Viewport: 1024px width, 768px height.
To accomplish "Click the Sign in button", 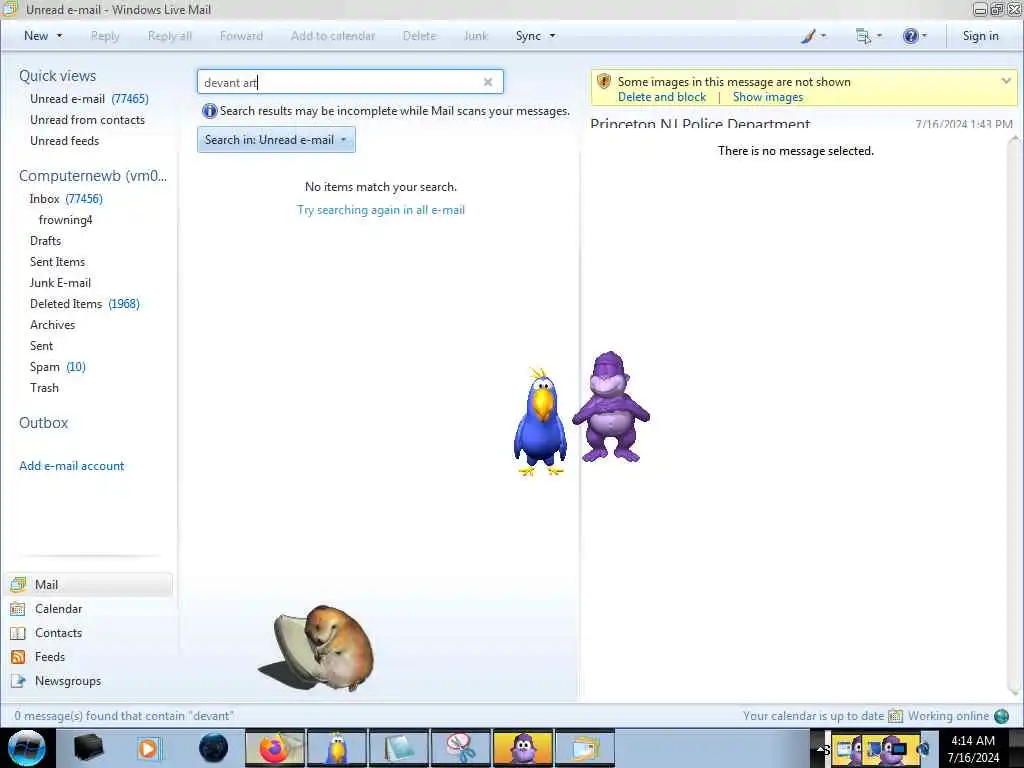I will tap(980, 36).
